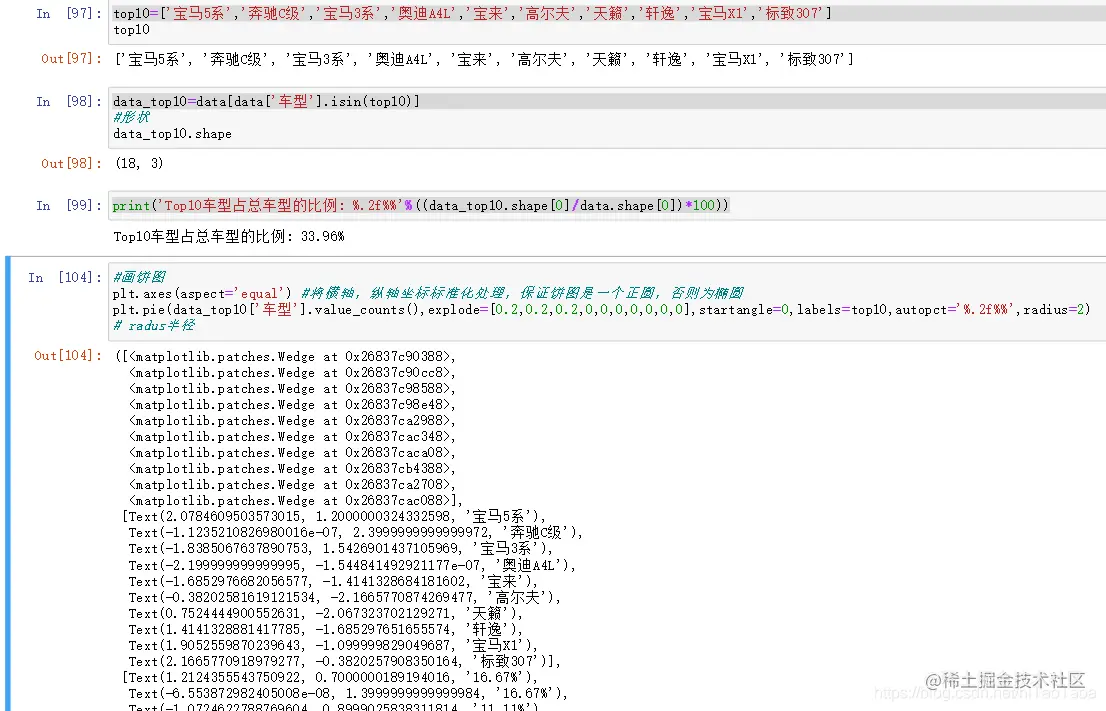This screenshot has width=1106, height=711.
Task: Click Wedge at 0x26837c98e48 output line
Action: (292, 405)
